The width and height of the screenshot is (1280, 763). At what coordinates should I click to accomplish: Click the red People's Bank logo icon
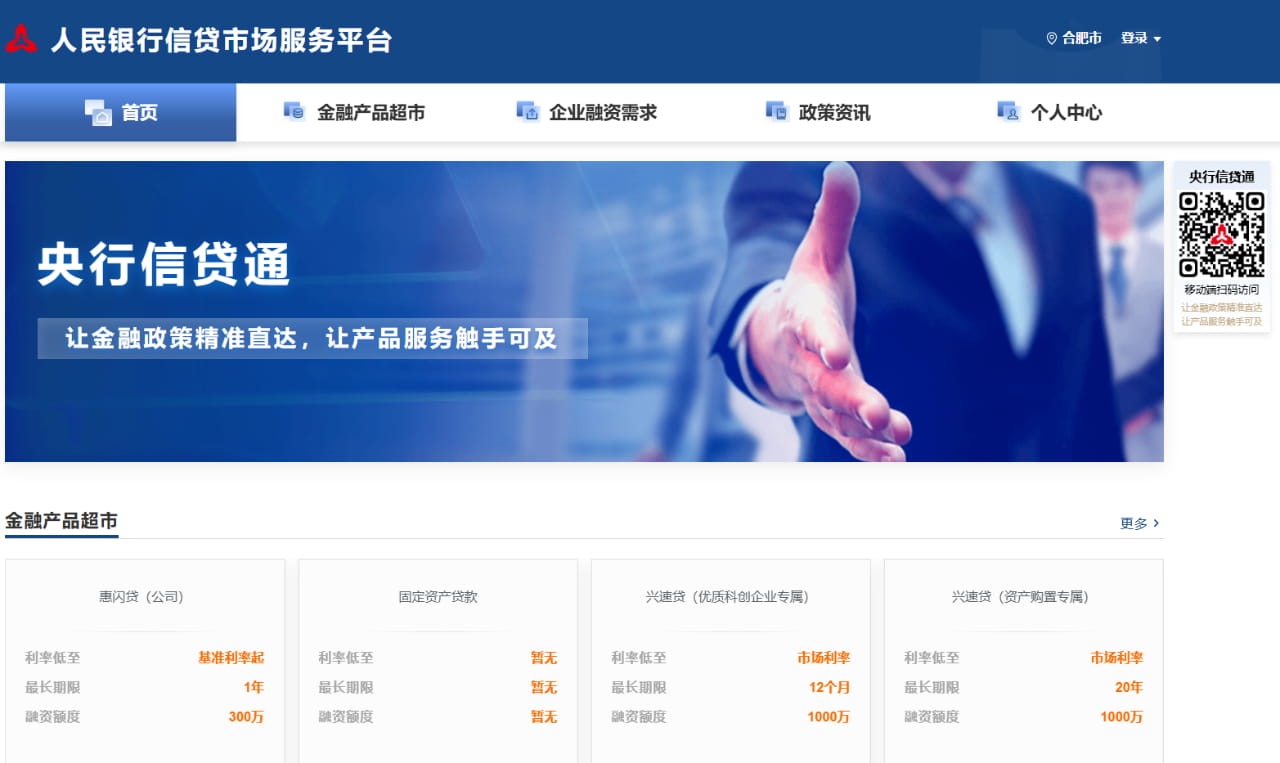(x=21, y=39)
